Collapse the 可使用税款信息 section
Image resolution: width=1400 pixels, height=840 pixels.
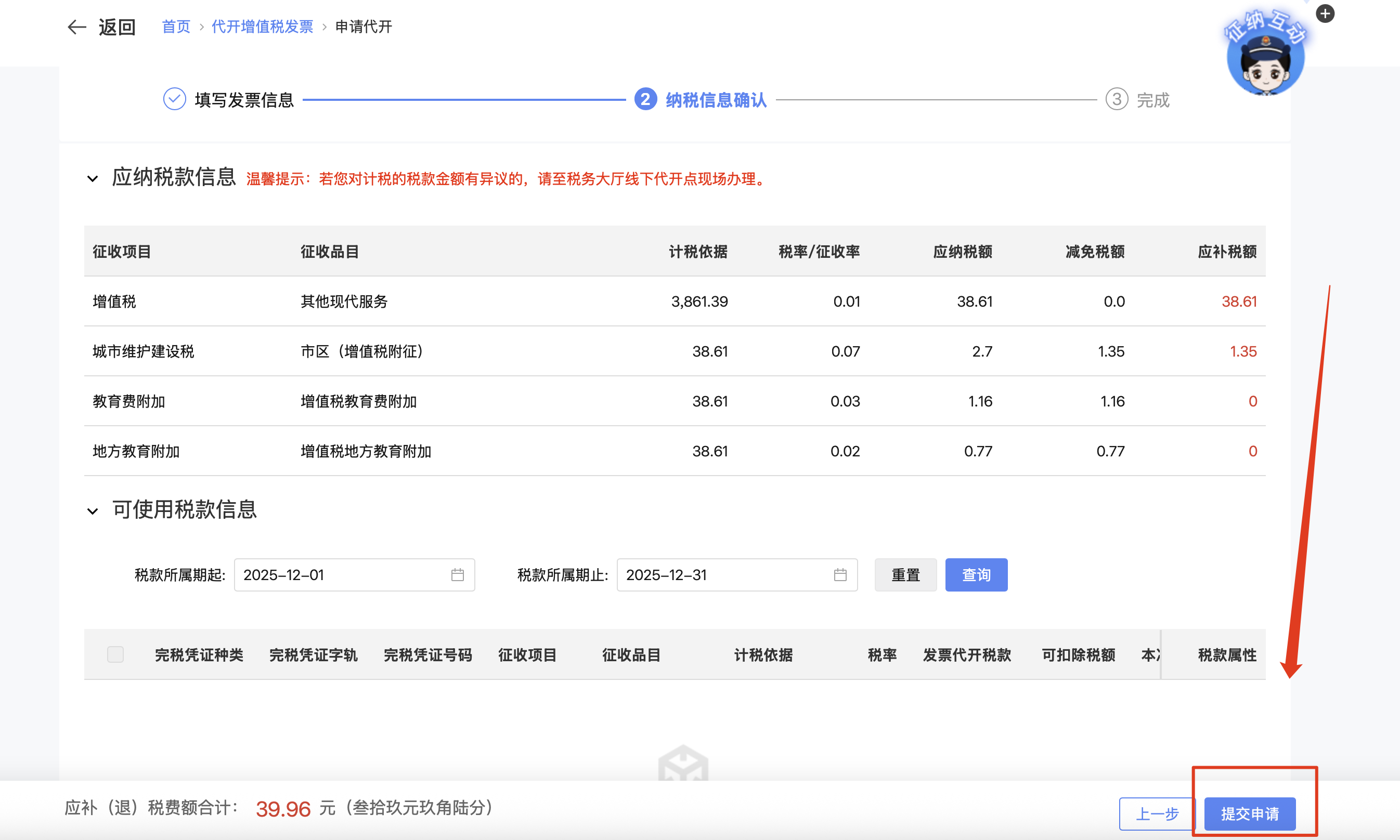[x=93, y=511]
